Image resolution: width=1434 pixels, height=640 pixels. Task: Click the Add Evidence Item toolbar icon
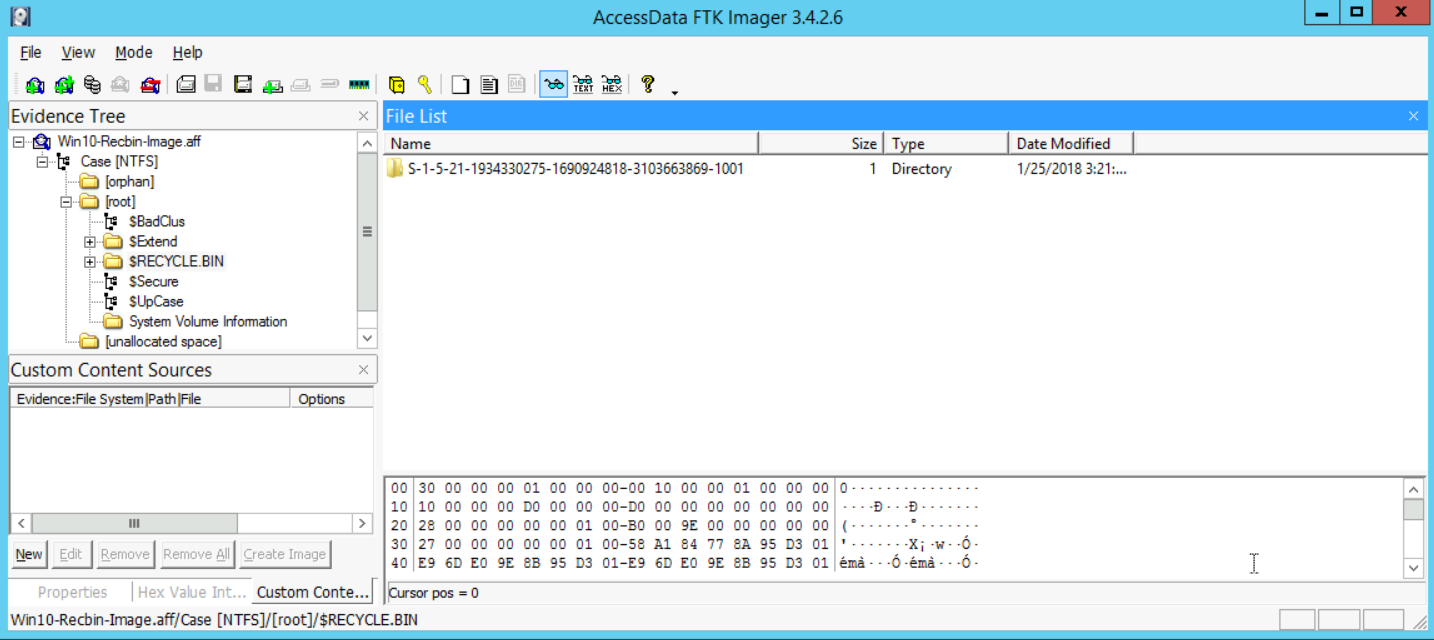[x=35, y=85]
